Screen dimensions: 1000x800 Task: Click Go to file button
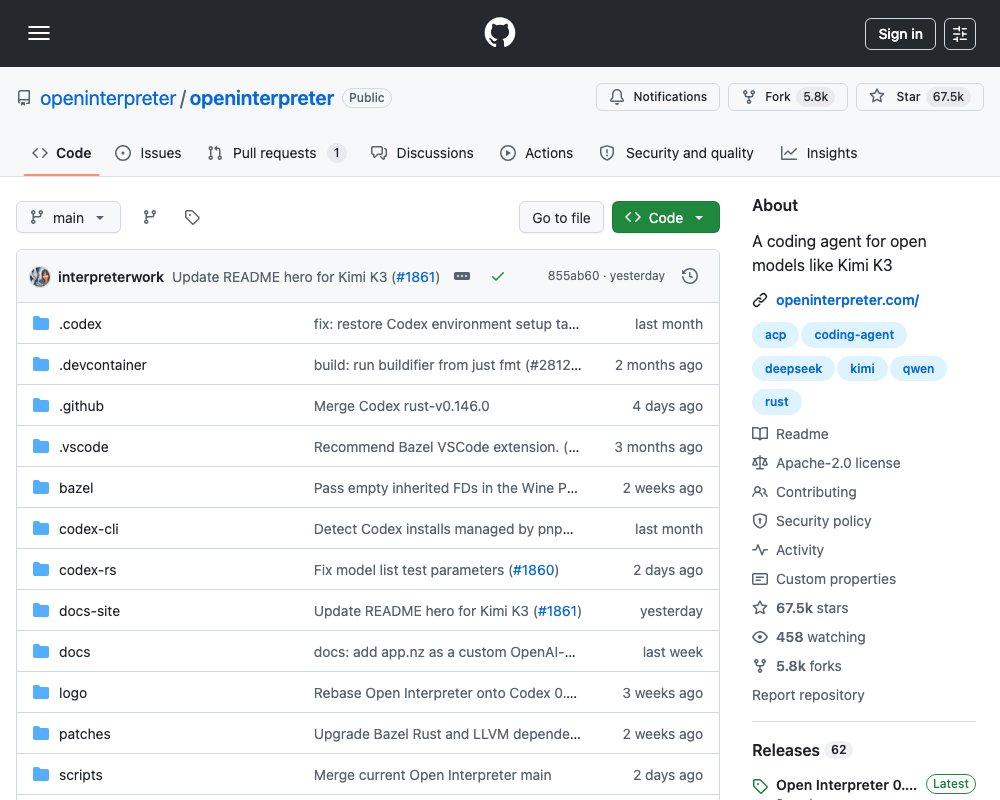coord(561,218)
